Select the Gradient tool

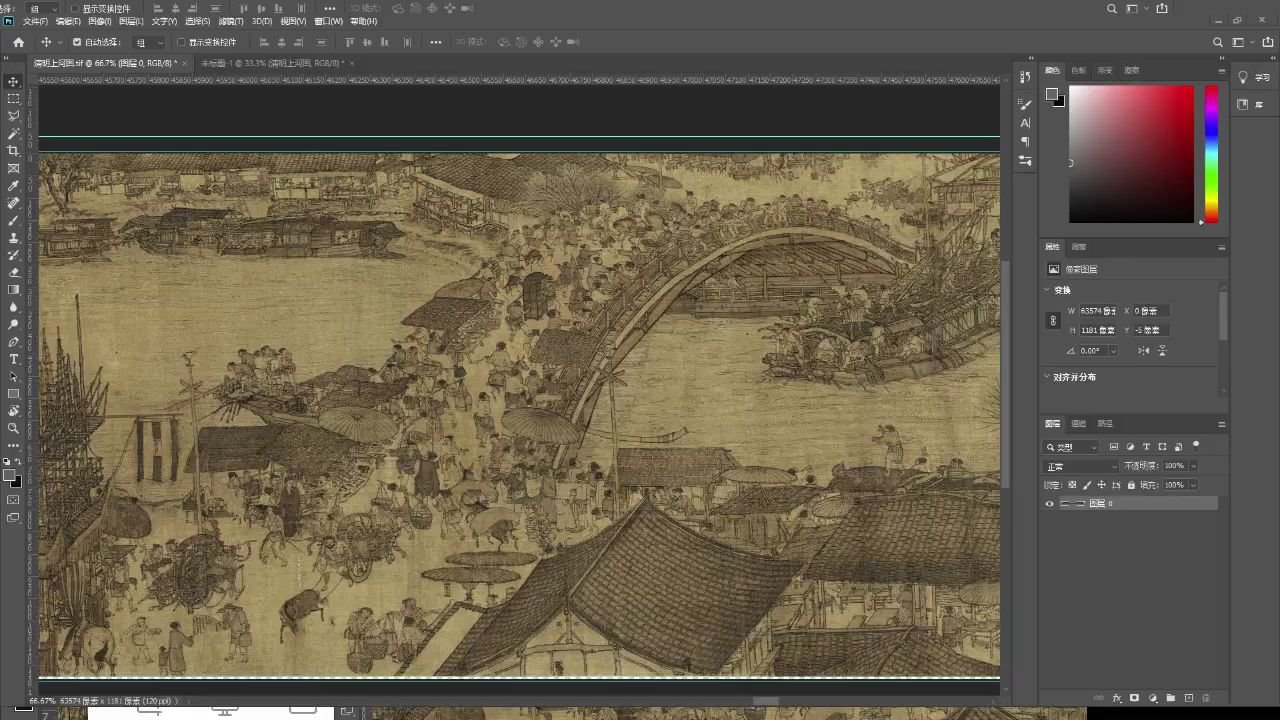[13, 290]
